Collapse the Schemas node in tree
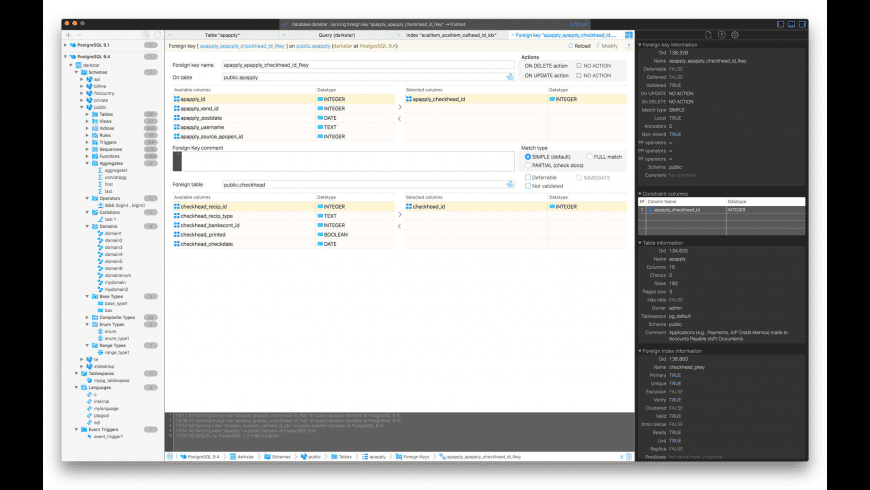The width and height of the screenshot is (870, 490). (77, 72)
